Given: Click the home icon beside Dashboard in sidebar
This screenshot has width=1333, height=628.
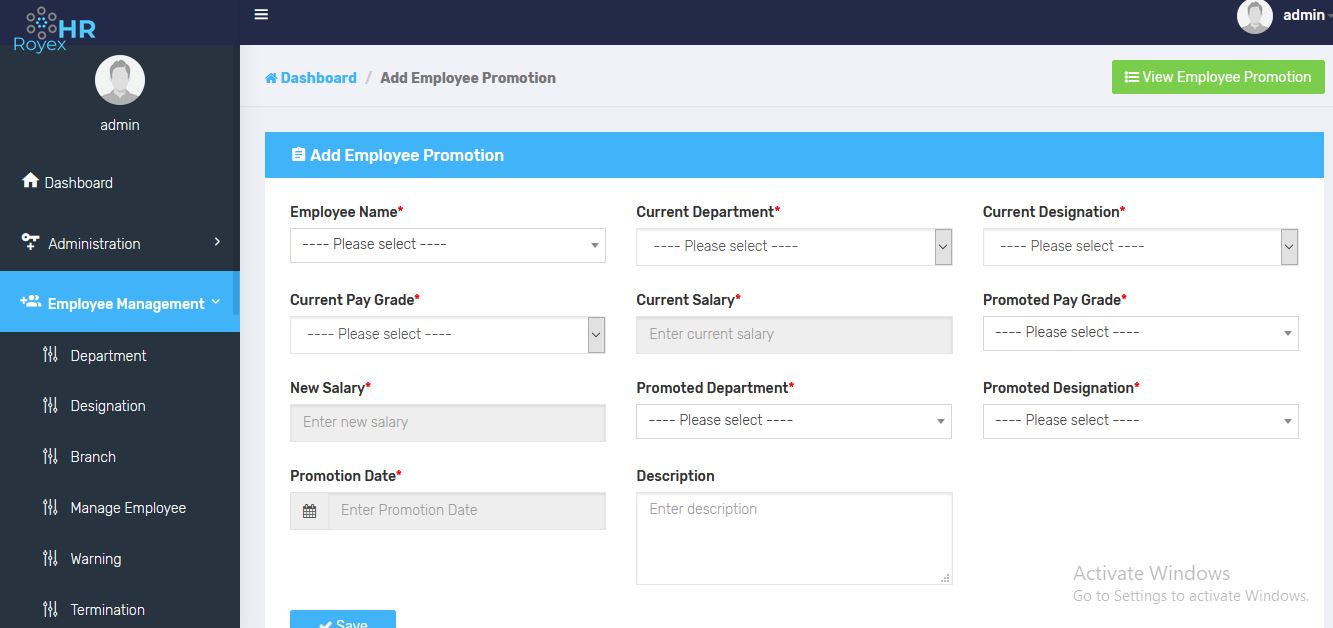Looking at the screenshot, I should (x=30, y=181).
